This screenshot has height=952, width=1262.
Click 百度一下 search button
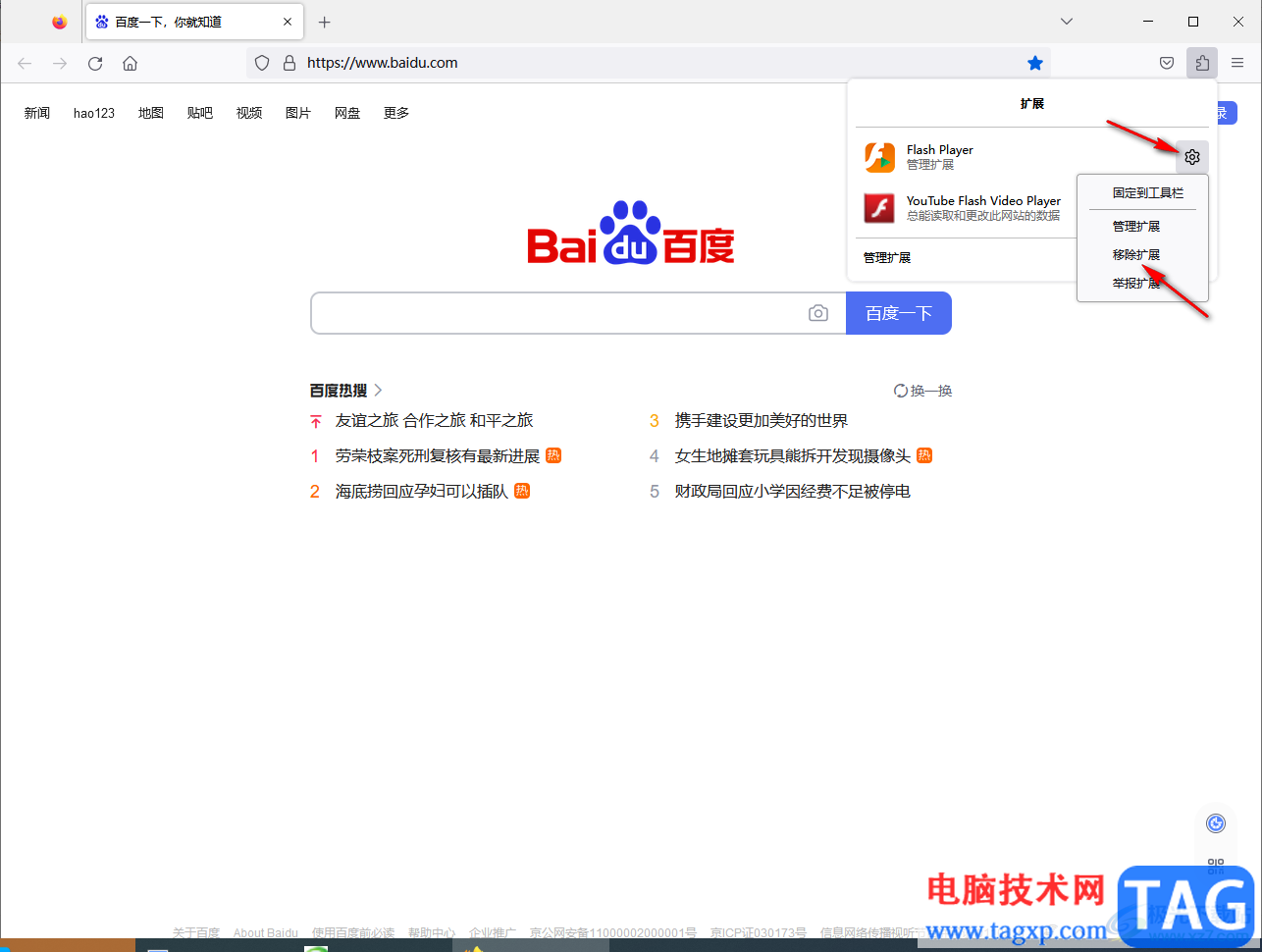point(899,313)
